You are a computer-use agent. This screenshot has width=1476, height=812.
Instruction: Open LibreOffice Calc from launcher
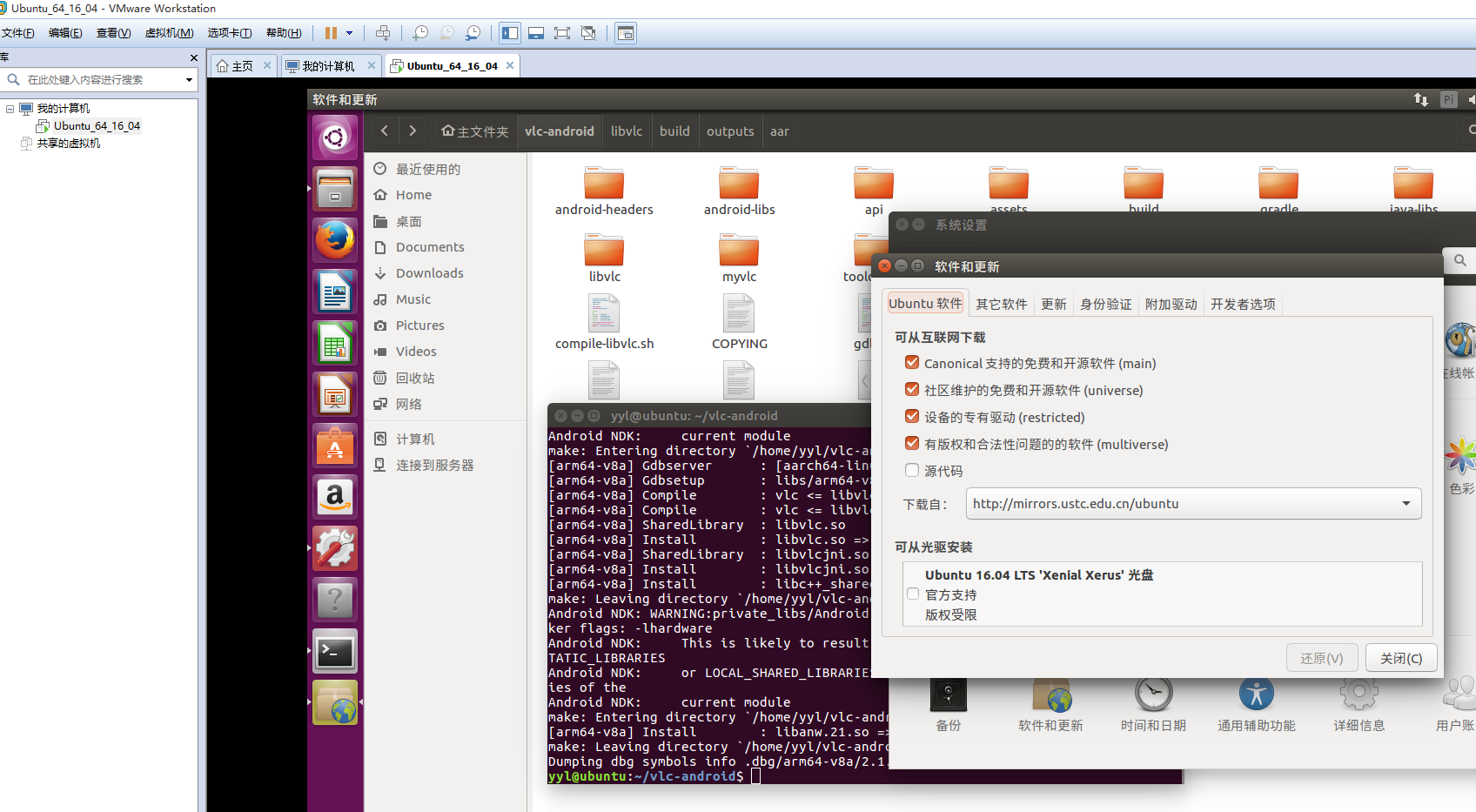pos(335,343)
